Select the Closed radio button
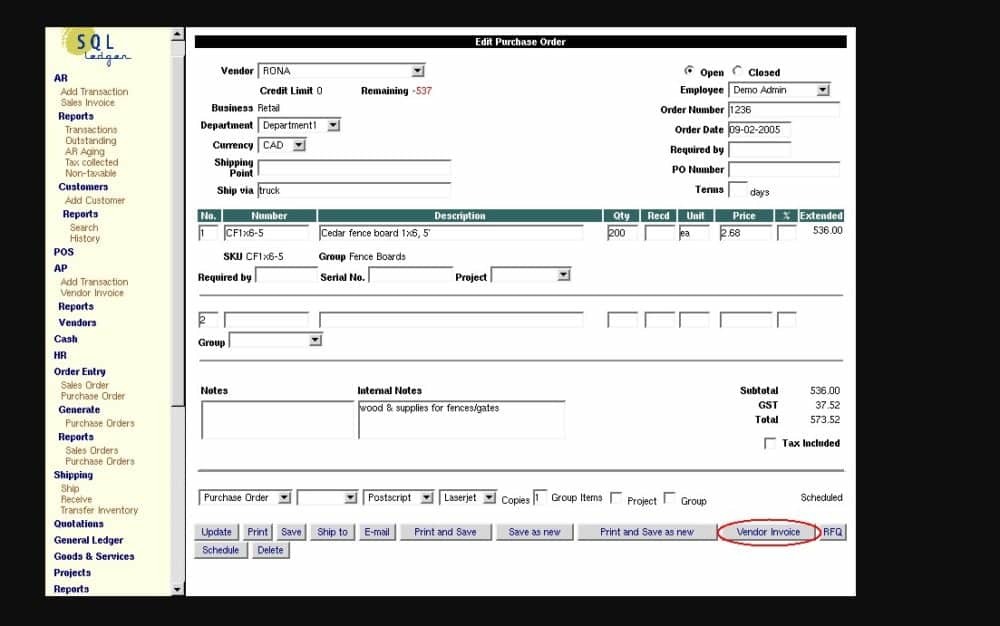 737,71
